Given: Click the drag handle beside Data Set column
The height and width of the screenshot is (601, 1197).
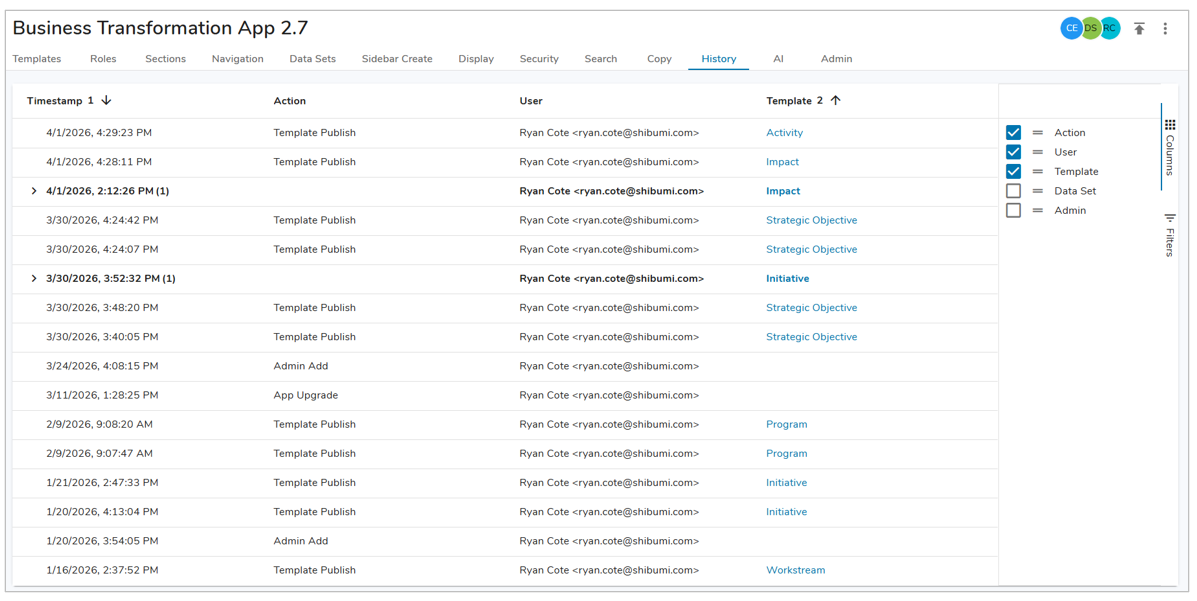Looking at the screenshot, I should pos(1038,191).
